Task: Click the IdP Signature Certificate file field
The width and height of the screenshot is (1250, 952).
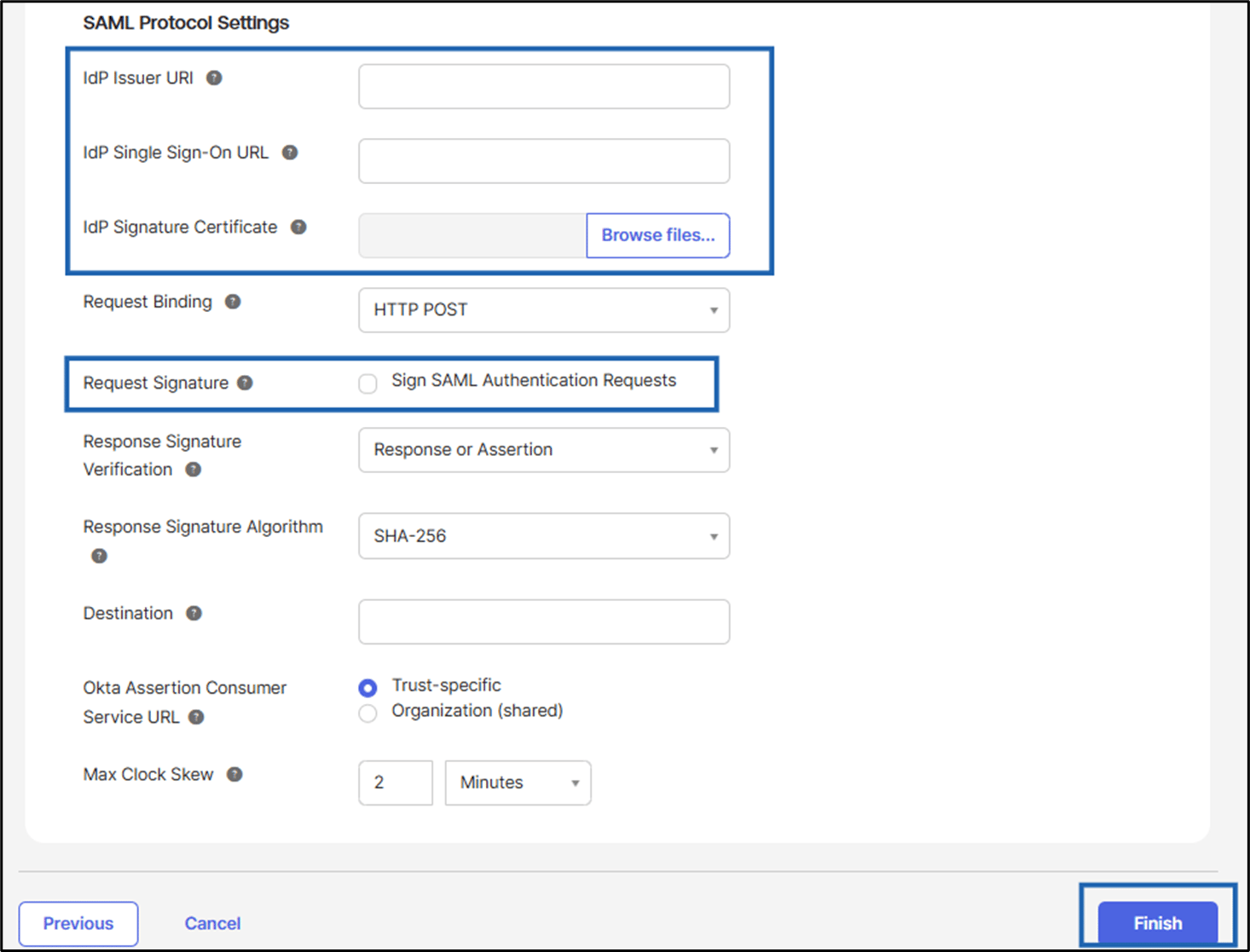Action: click(472, 235)
